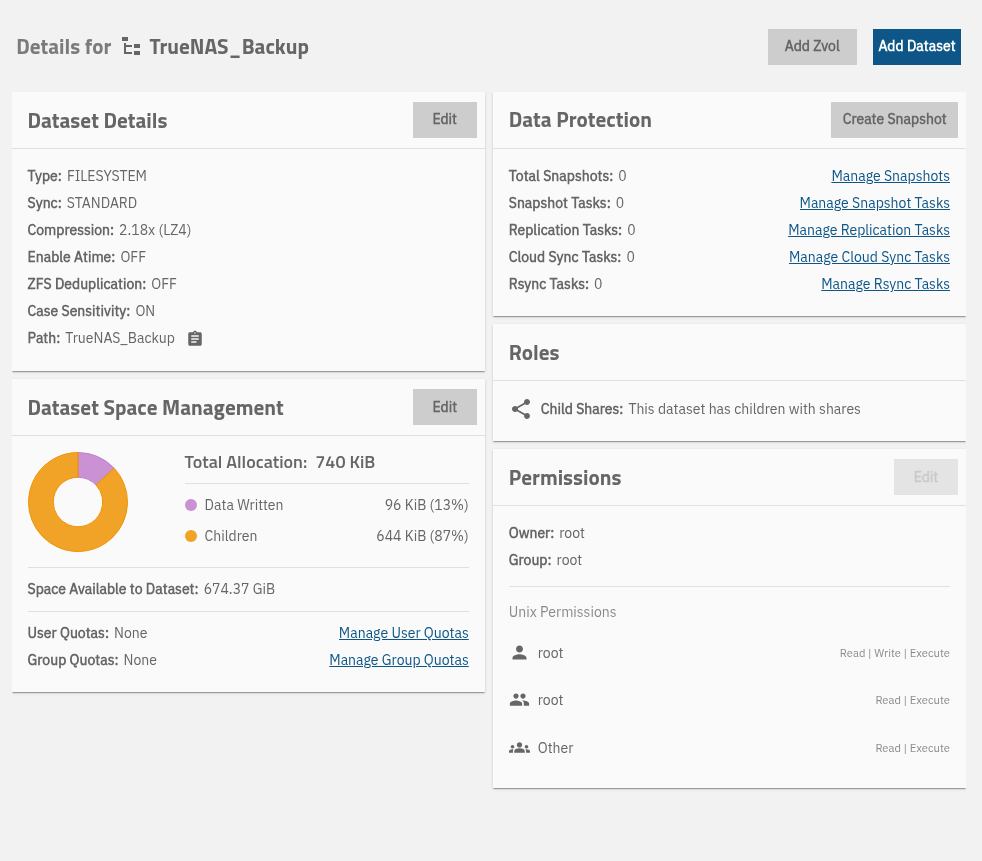The width and height of the screenshot is (982, 861).
Task: Click the Permissions Edit button
Action: [925, 477]
